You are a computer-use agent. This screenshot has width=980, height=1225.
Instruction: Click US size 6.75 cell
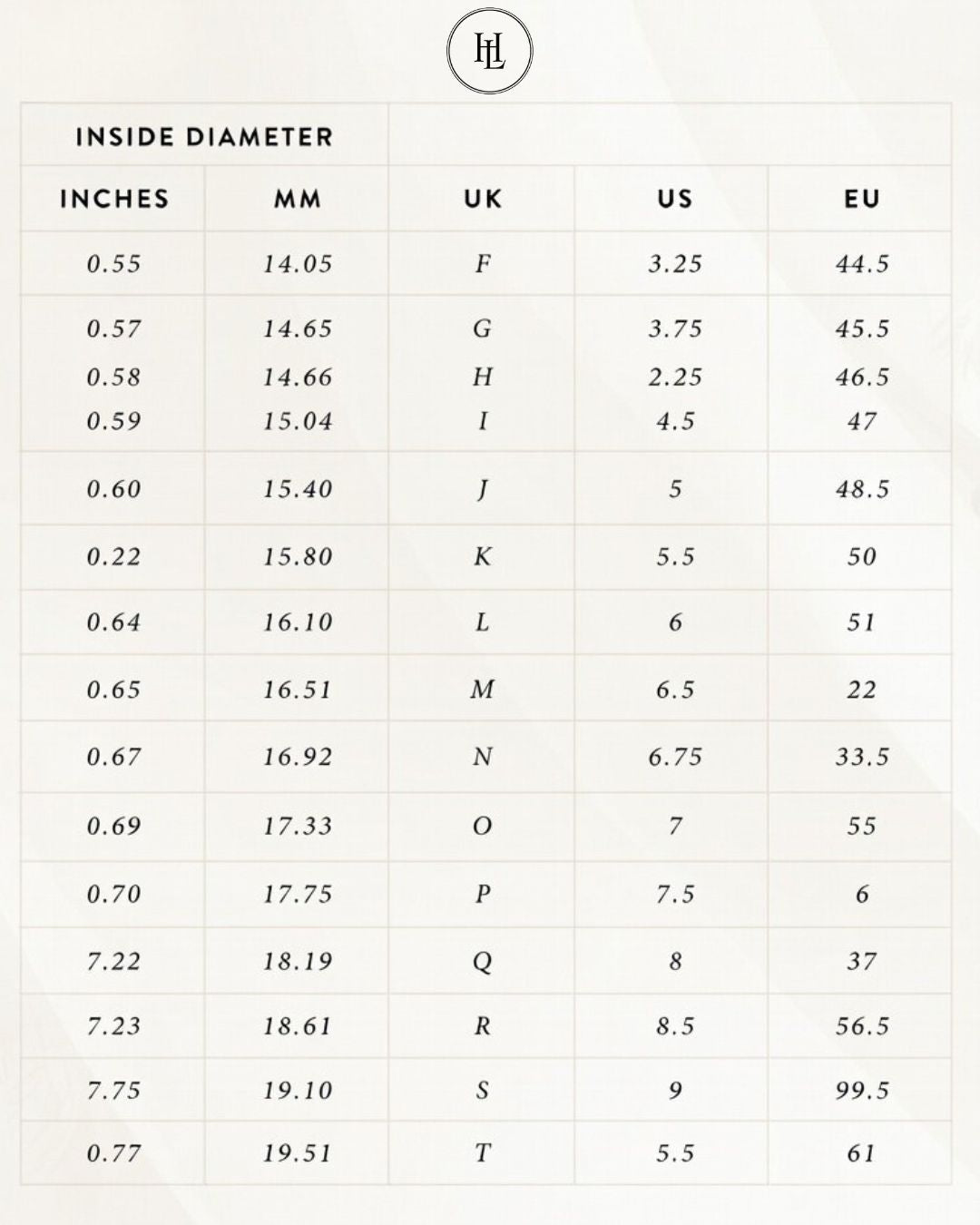point(675,757)
